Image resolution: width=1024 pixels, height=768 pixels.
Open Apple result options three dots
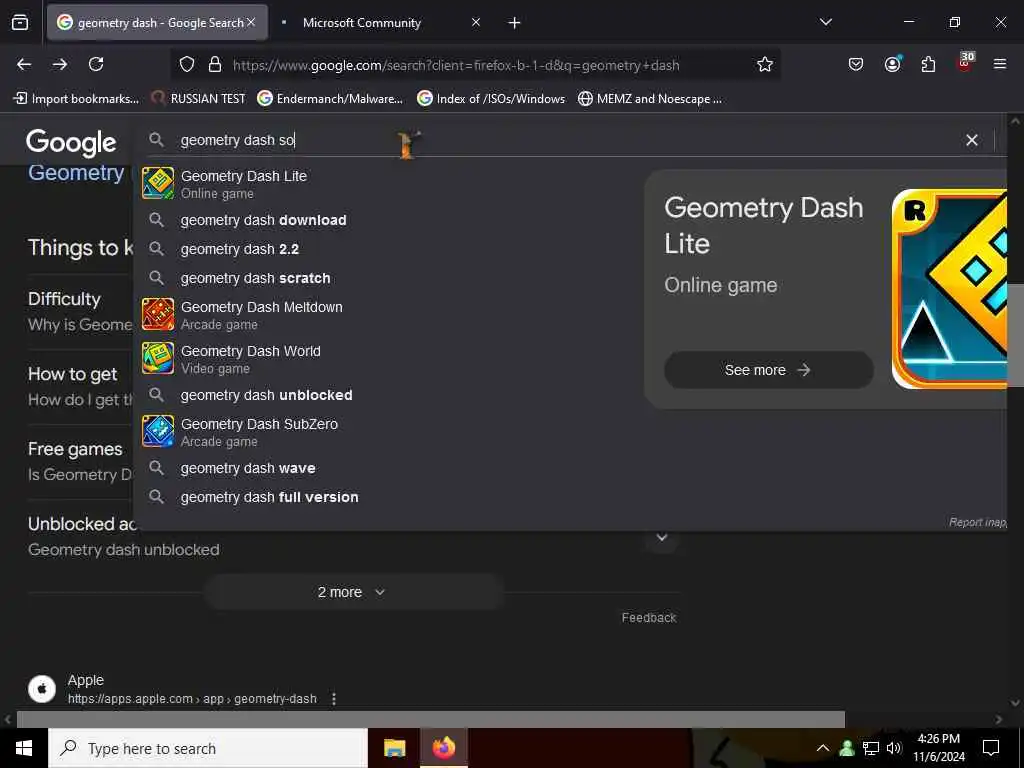[334, 699]
